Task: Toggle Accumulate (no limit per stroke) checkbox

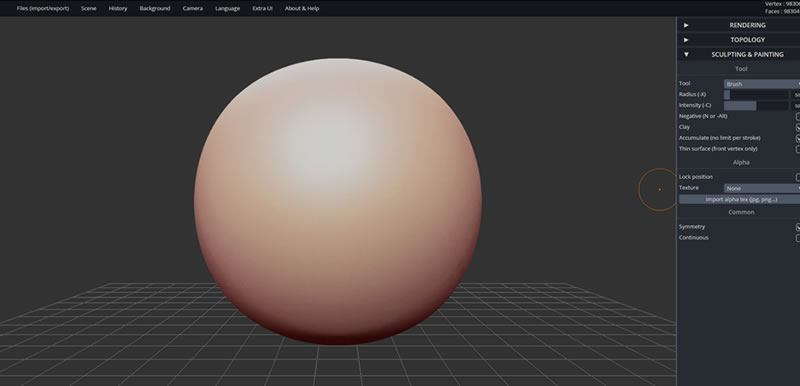Action: (798, 138)
